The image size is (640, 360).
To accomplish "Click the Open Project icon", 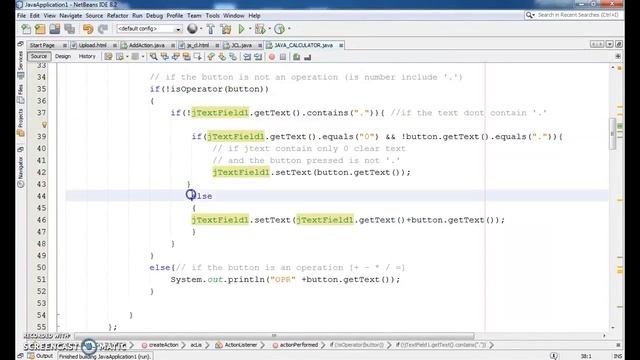I will [55, 29].
